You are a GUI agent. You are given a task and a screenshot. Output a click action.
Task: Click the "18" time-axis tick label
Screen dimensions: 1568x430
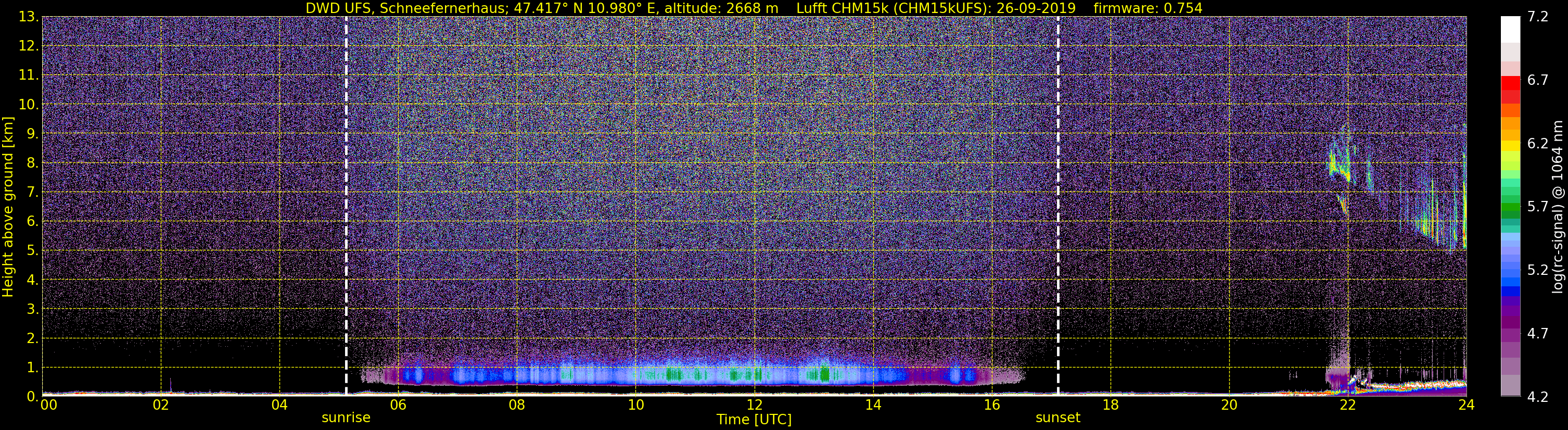(1110, 405)
